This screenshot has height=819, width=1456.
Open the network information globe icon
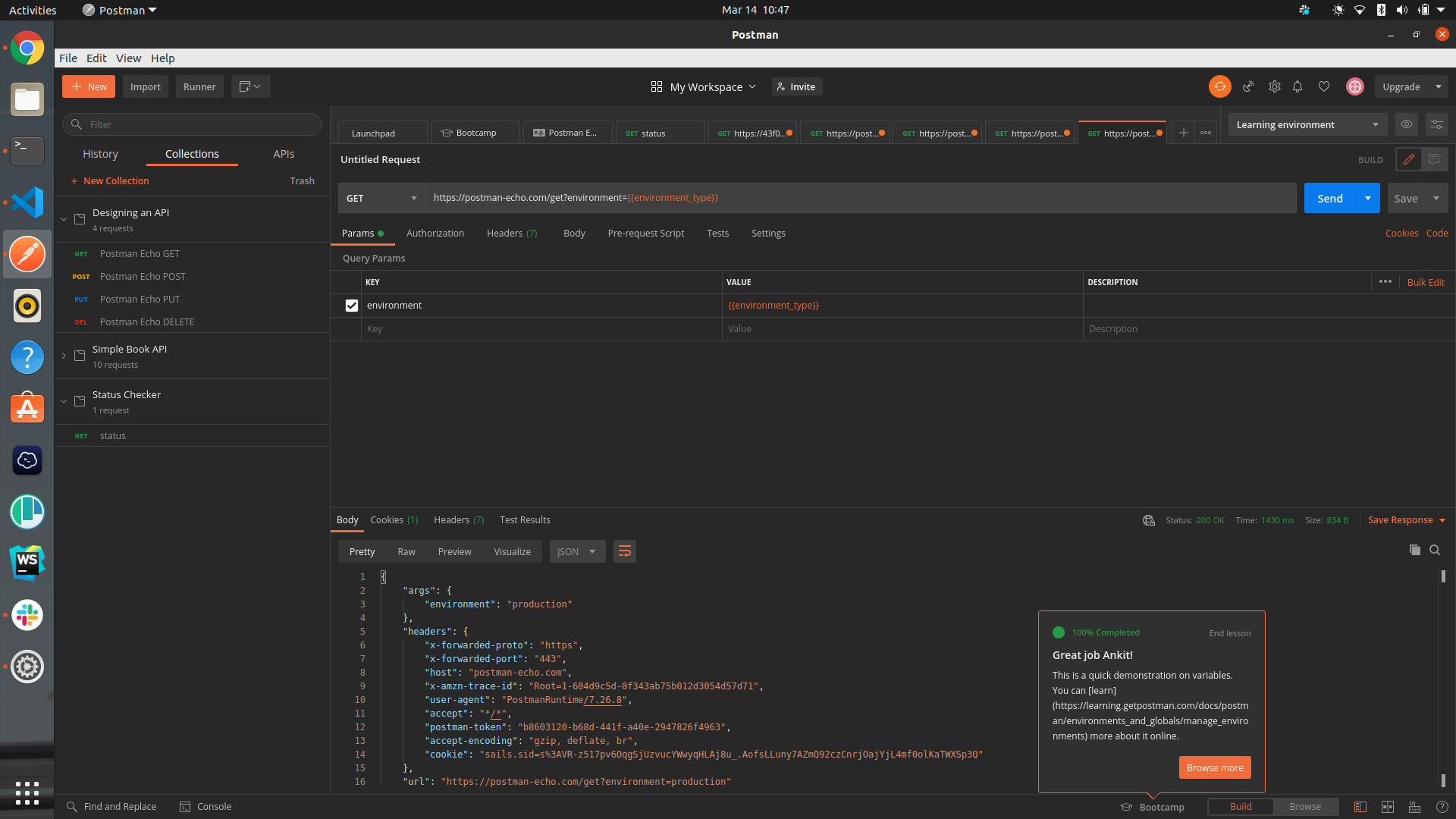(1149, 520)
